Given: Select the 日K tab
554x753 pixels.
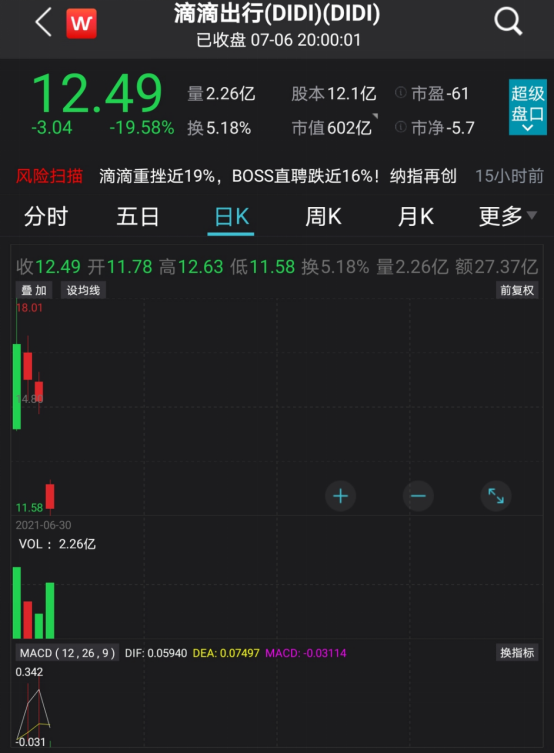Looking at the screenshot, I should pyautogui.click(x=231, y=217).
